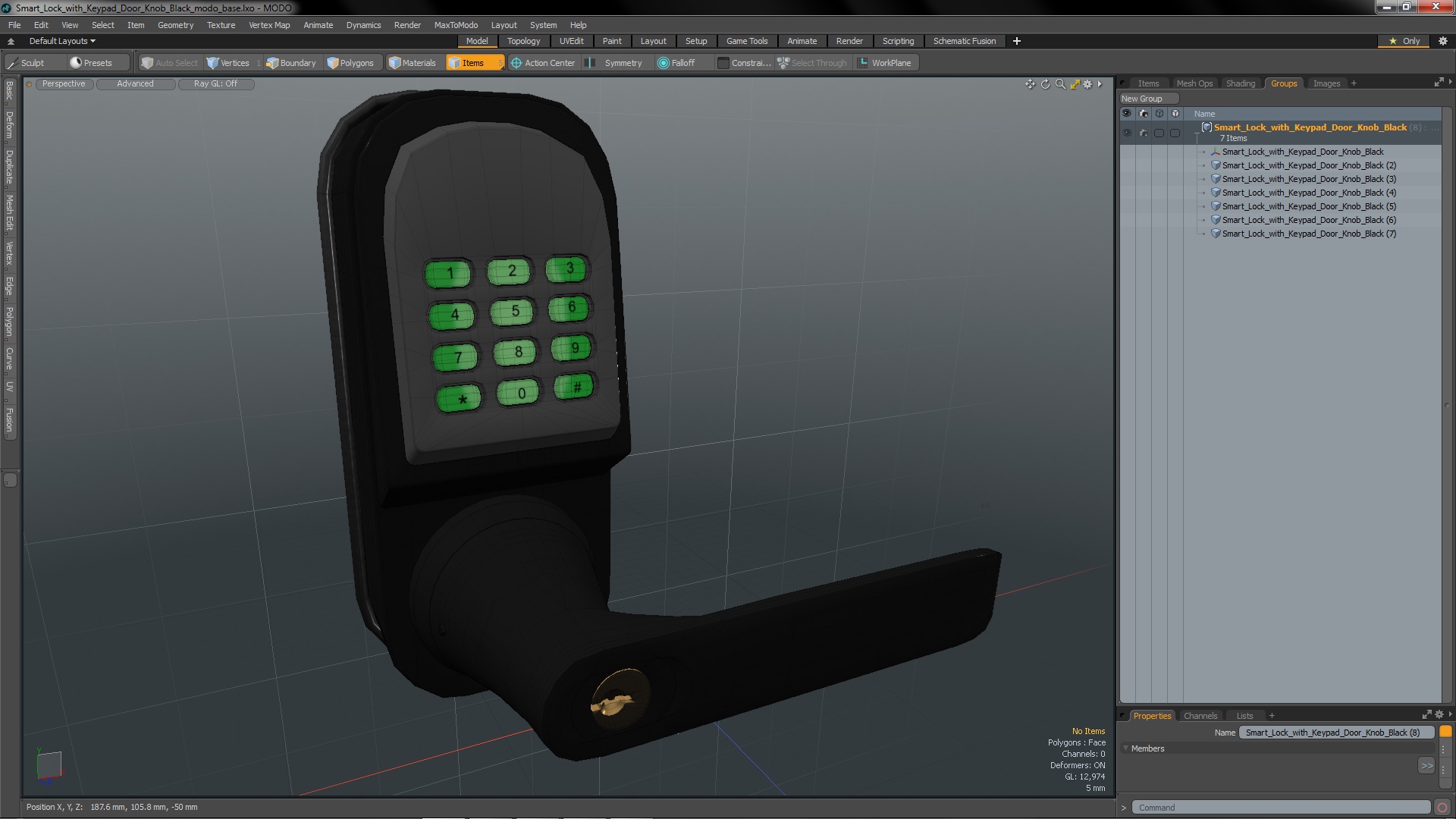Click the orange swatch beside Name field
The image size is (1456, 819).
click(1445, 732)
